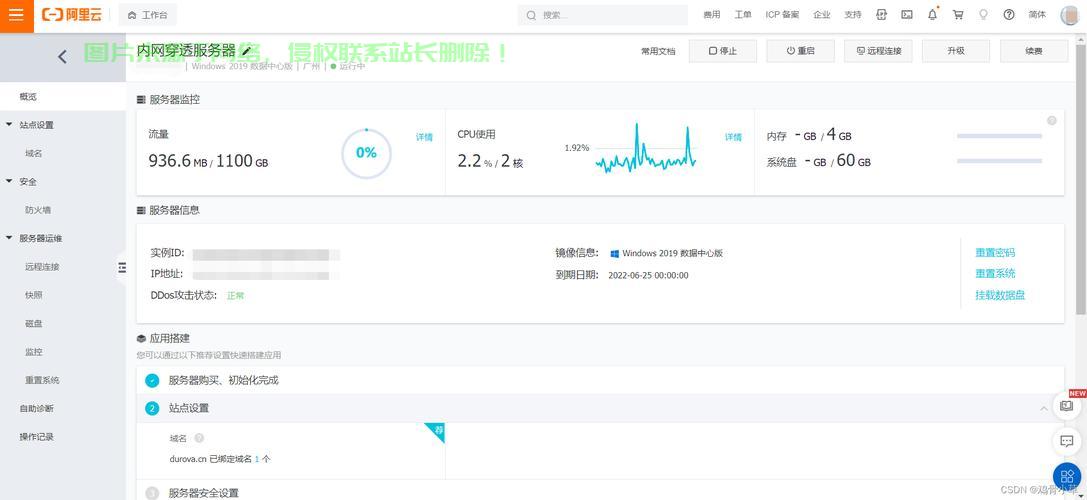The height and width of the screenshot is (500, 1087).
Task: Select 防火墙 in the sidebar
Action: (38, 210)
